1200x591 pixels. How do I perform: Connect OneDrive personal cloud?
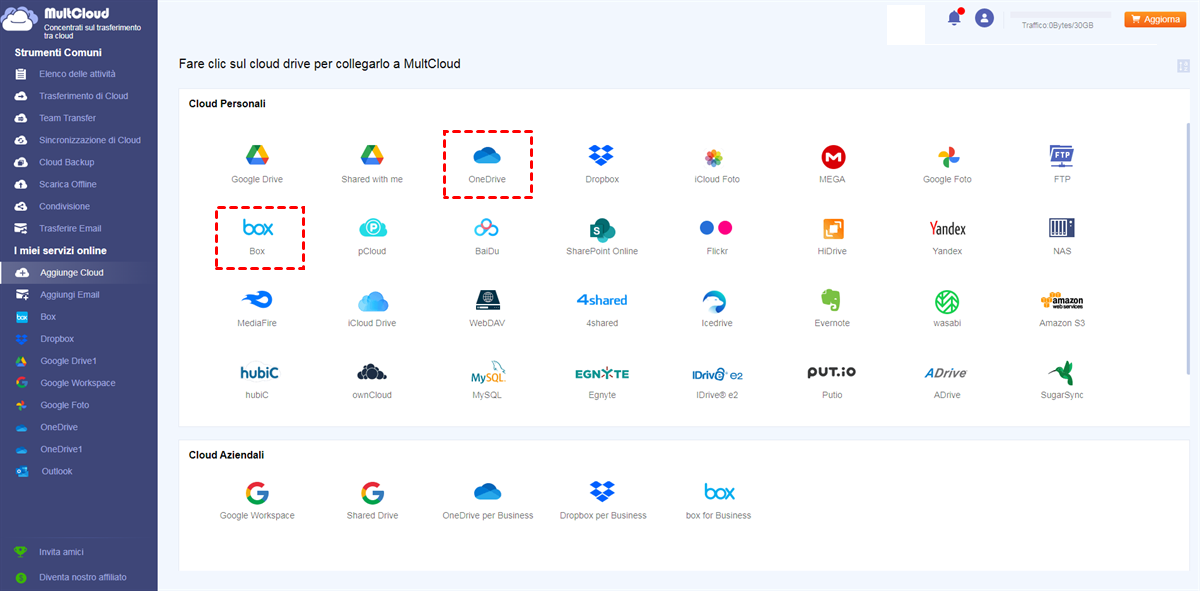[x=487, y=164]
